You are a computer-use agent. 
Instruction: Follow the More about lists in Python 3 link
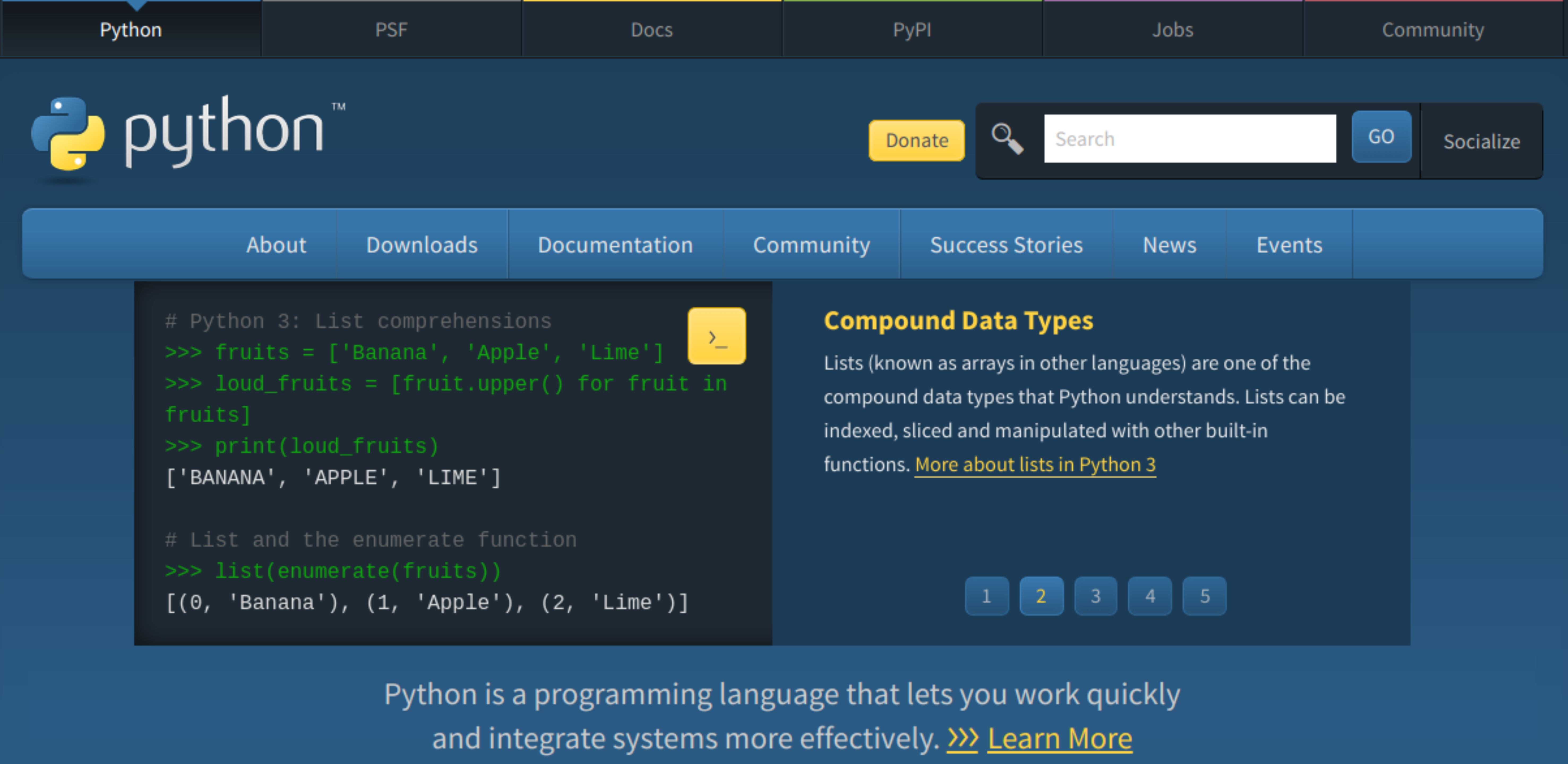tap(1035, 465)
